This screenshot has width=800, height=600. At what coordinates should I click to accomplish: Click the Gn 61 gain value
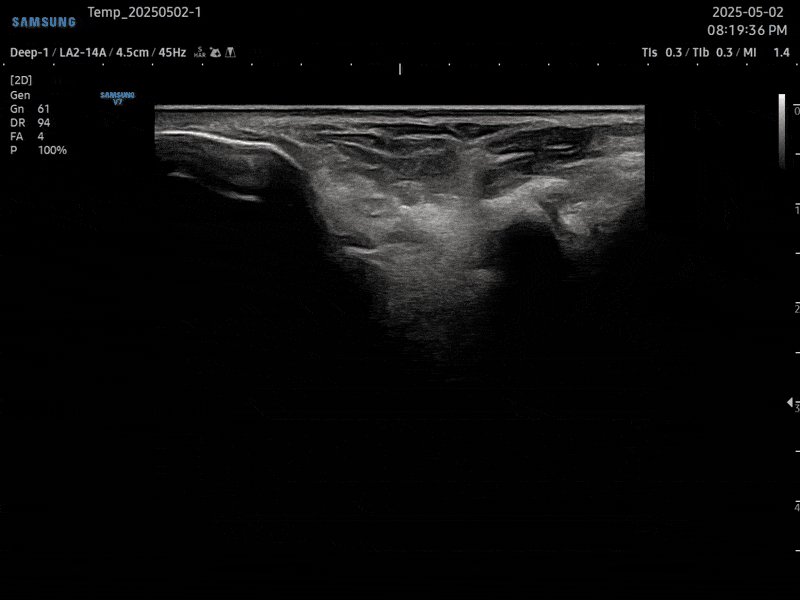(30, 108)
